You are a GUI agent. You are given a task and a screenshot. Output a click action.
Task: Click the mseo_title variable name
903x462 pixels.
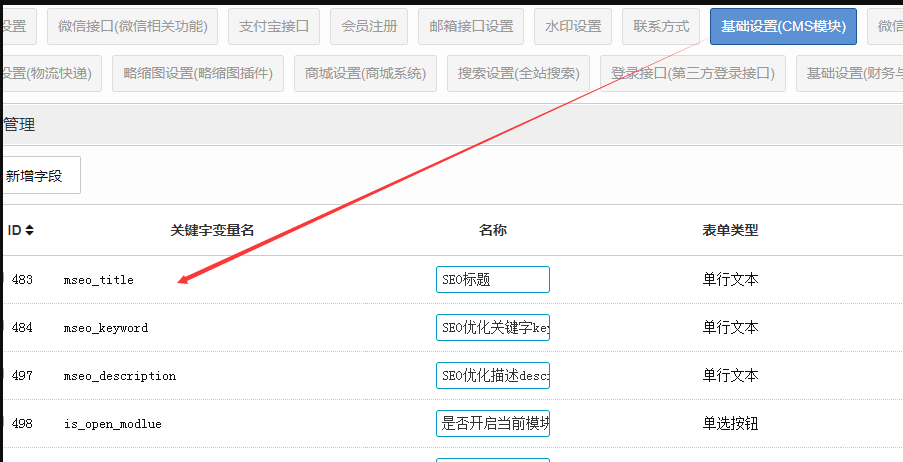click(98, 280)
